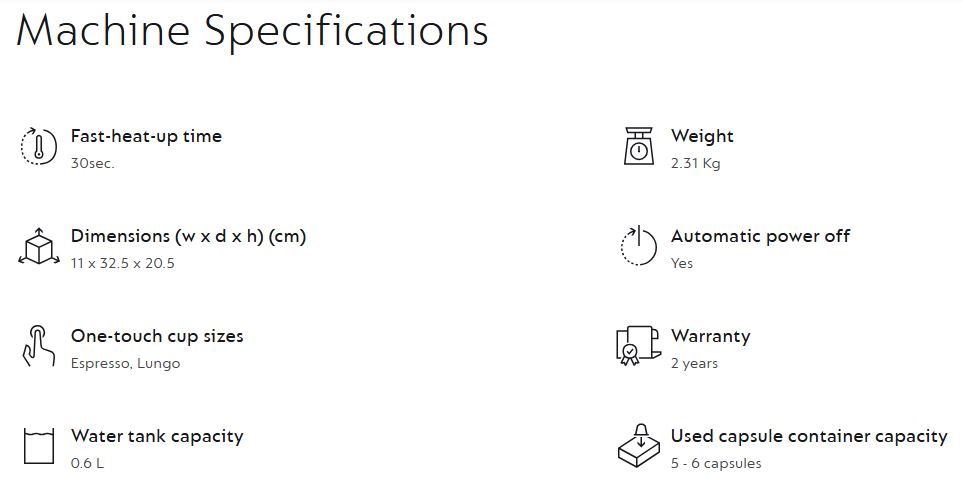The width and height of the screenshot is (963, 477).
Task: Click the Espresso, Lungo text
Action: pos(125,363)
